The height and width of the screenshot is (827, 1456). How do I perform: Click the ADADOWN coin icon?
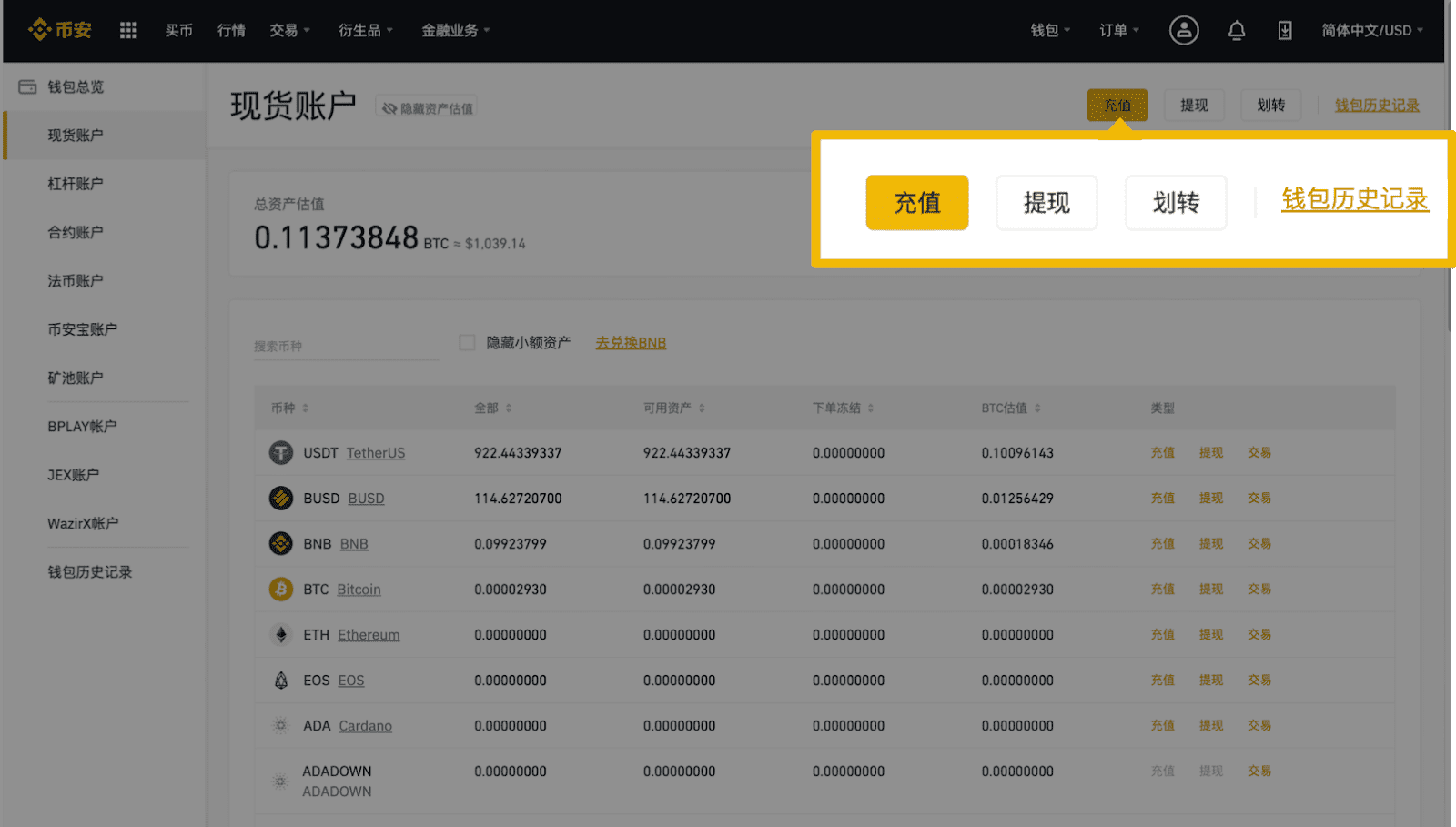pyautogui.click(x=281, y=781)
